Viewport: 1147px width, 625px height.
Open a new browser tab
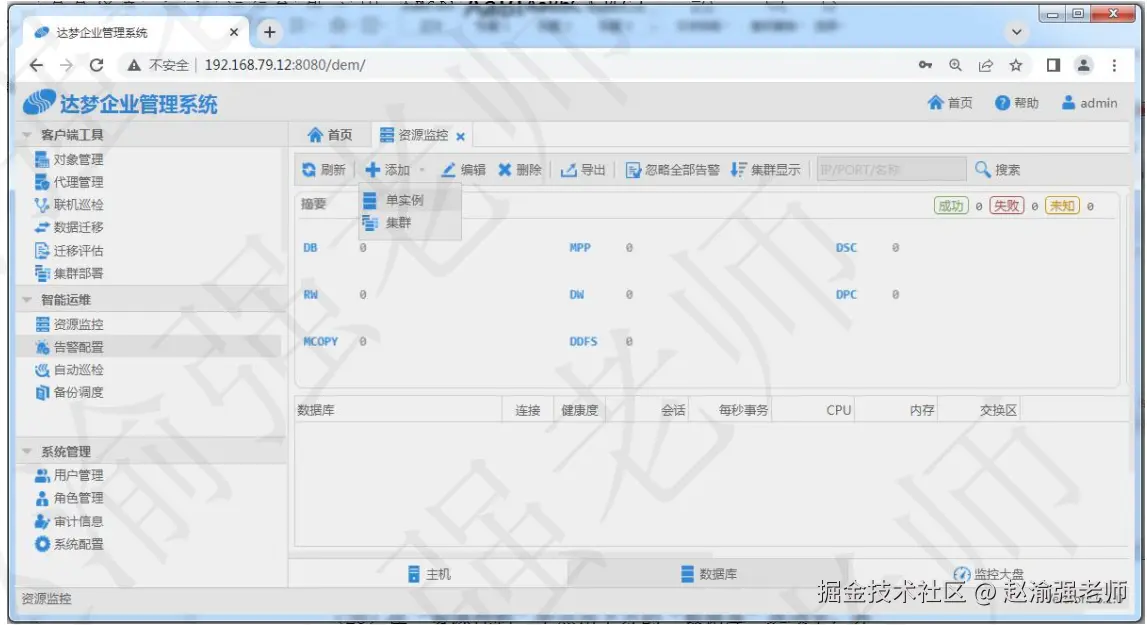click(x=269, y=32)
